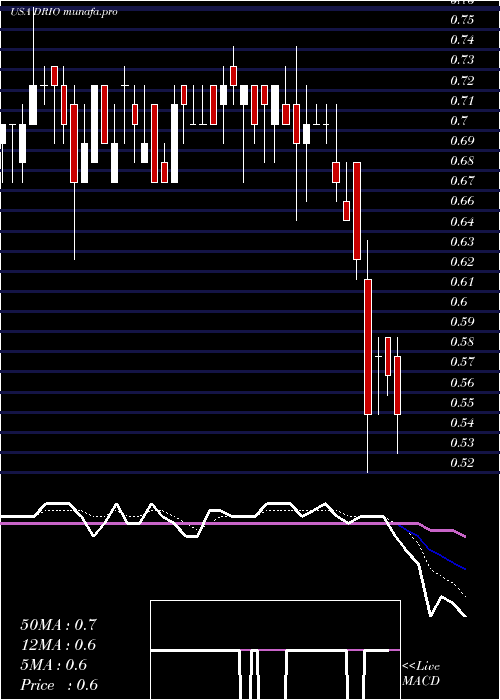
Task: Click the 0.75 price axis label
Action: [x=462, y=20]
